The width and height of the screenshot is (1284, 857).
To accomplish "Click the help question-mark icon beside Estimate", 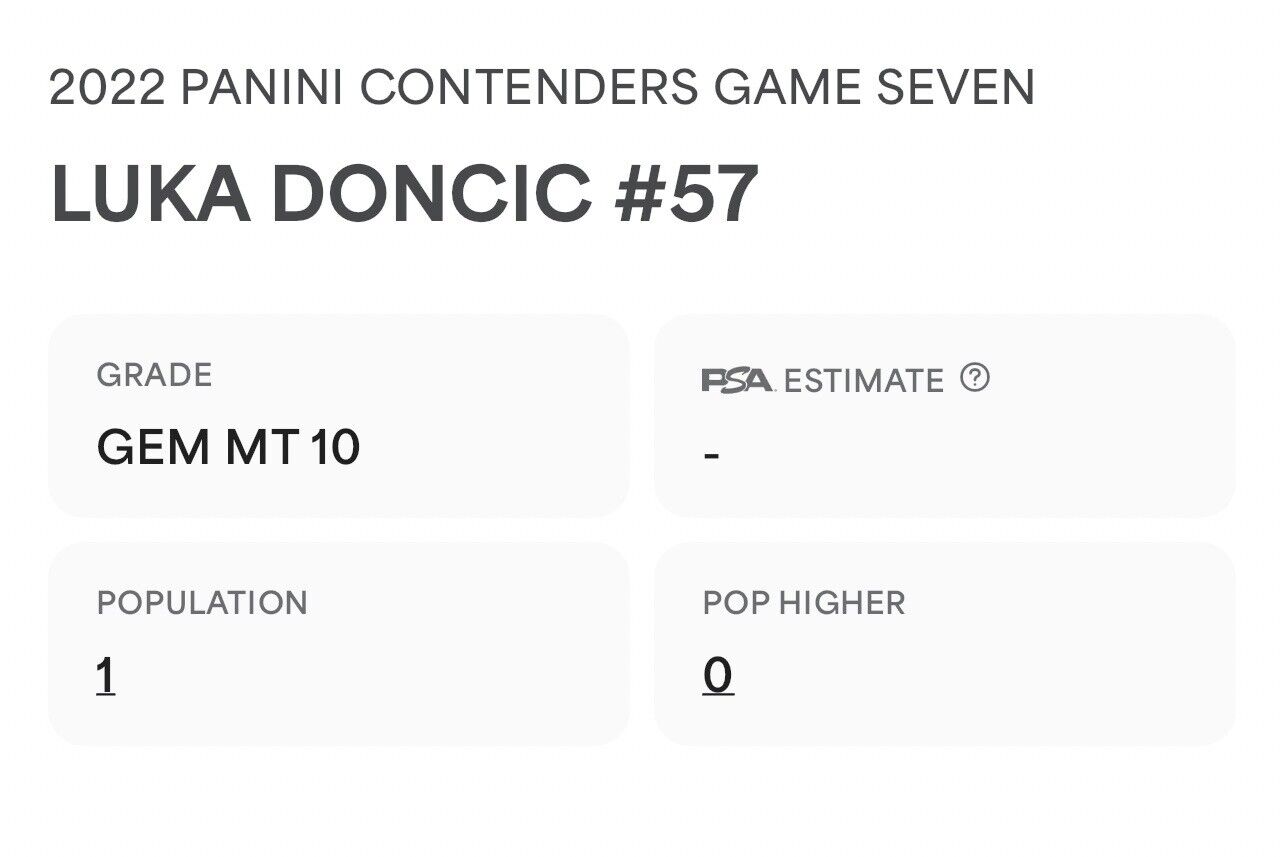I will (x=975, y=378).
